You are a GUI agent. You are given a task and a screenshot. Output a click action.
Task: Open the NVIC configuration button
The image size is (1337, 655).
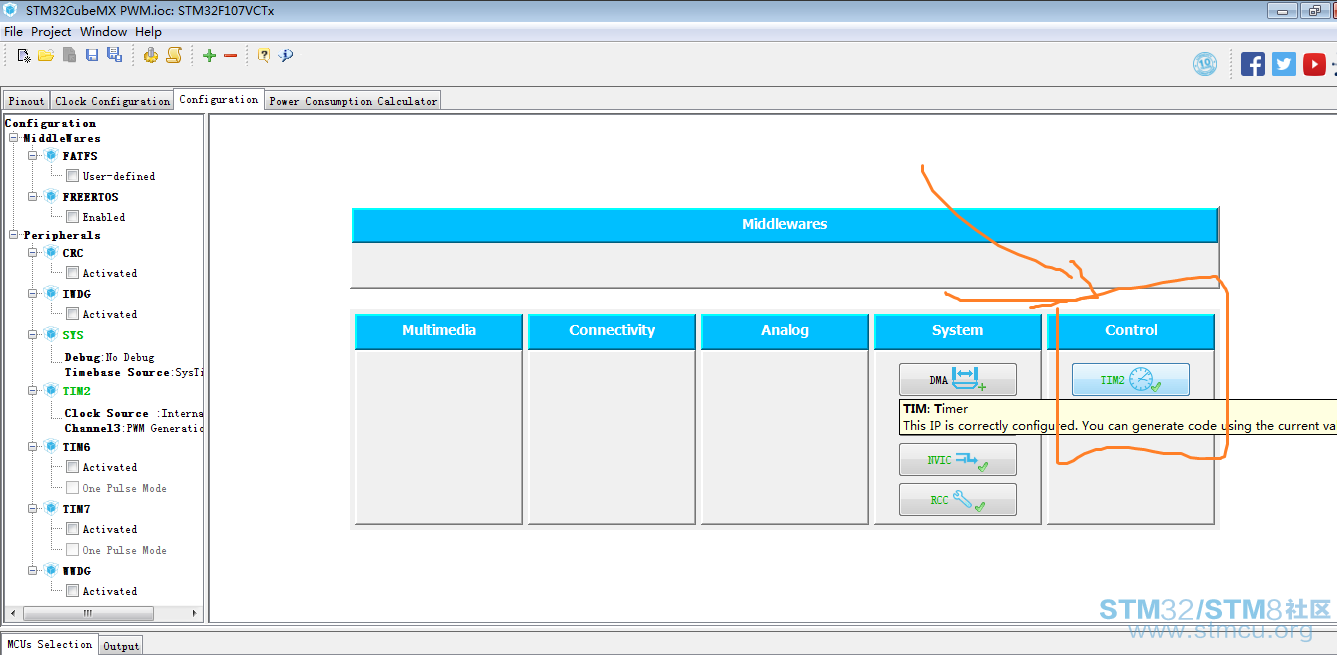(x=958, y=460)
